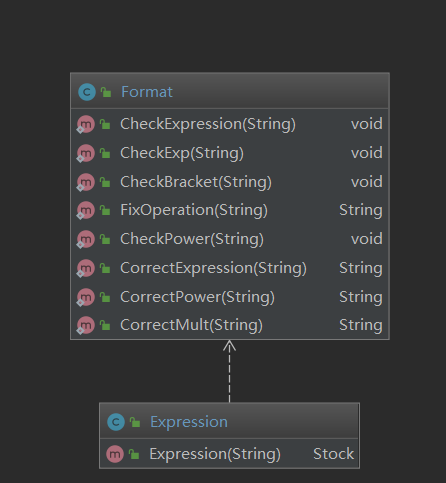Image resolution: width=446 pixels, height=483 pixels.
Task: Click the method icon beside CheckExpression(String)
Action: coord(85,124)
